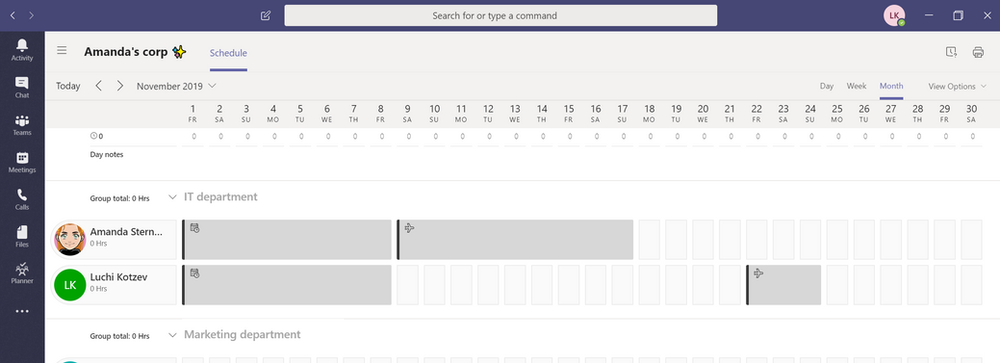Go to the previous month
The height and width of the screenshot is (363, 1000).
pos(98,85)
